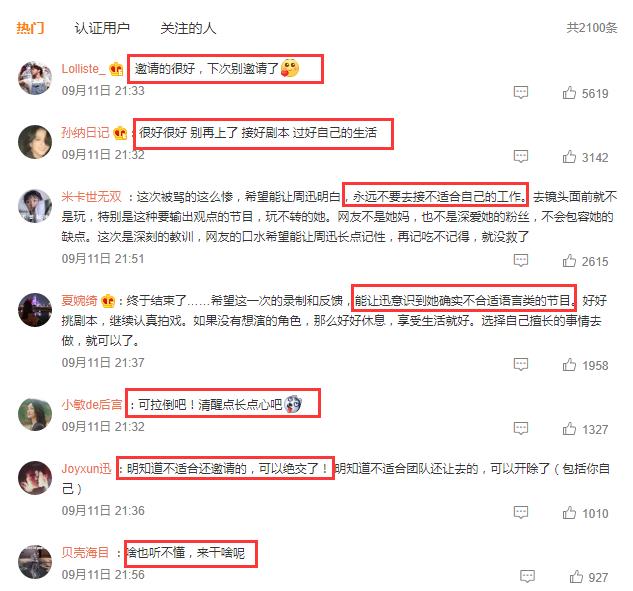The image size is (633, 591).
Task: Open Lolliste_ user profile link
Action: [83, 69]
